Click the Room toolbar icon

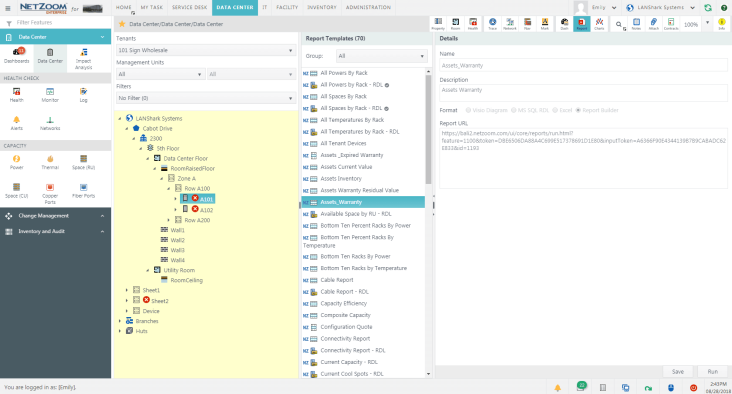pyautogui.click(x=455, y=24)
